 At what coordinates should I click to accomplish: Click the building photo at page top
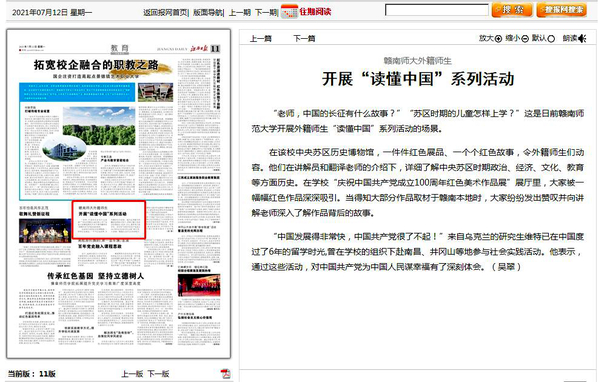pyautogui.click(x=156, y=92)
